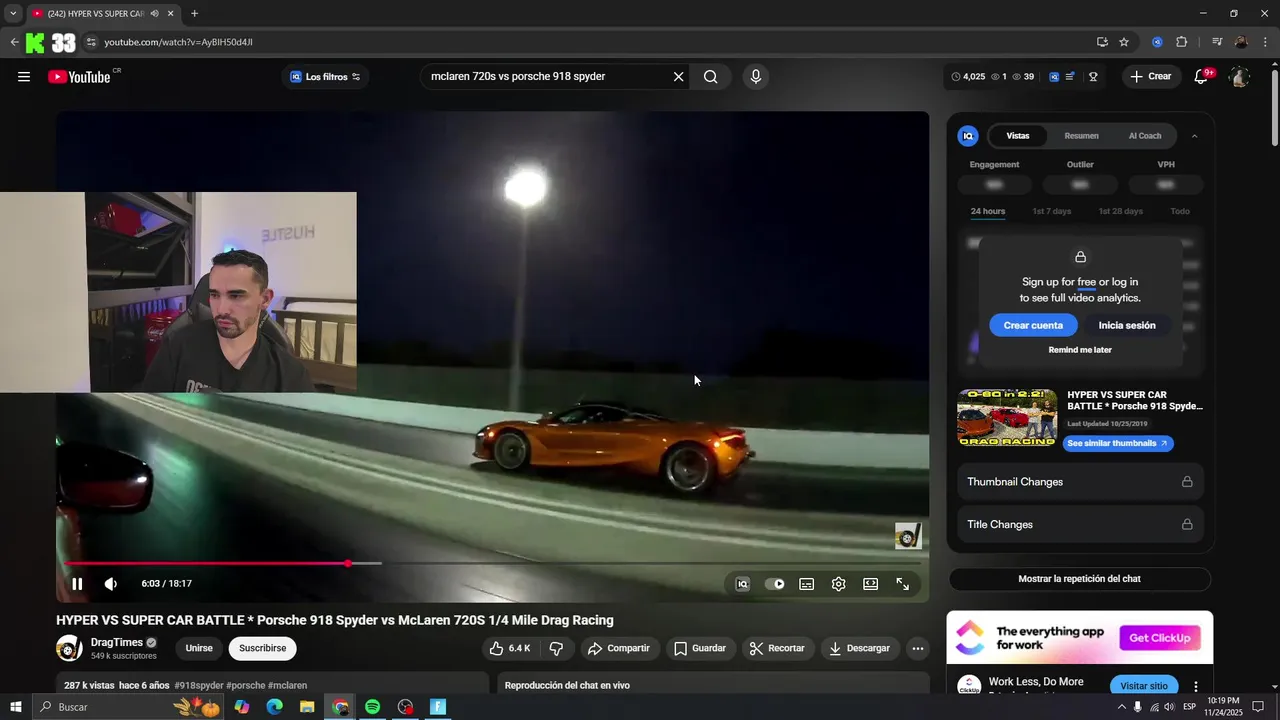1280x720 pixels.
Task: Open the DragTimes channel avatar
Action: point(69,648)
